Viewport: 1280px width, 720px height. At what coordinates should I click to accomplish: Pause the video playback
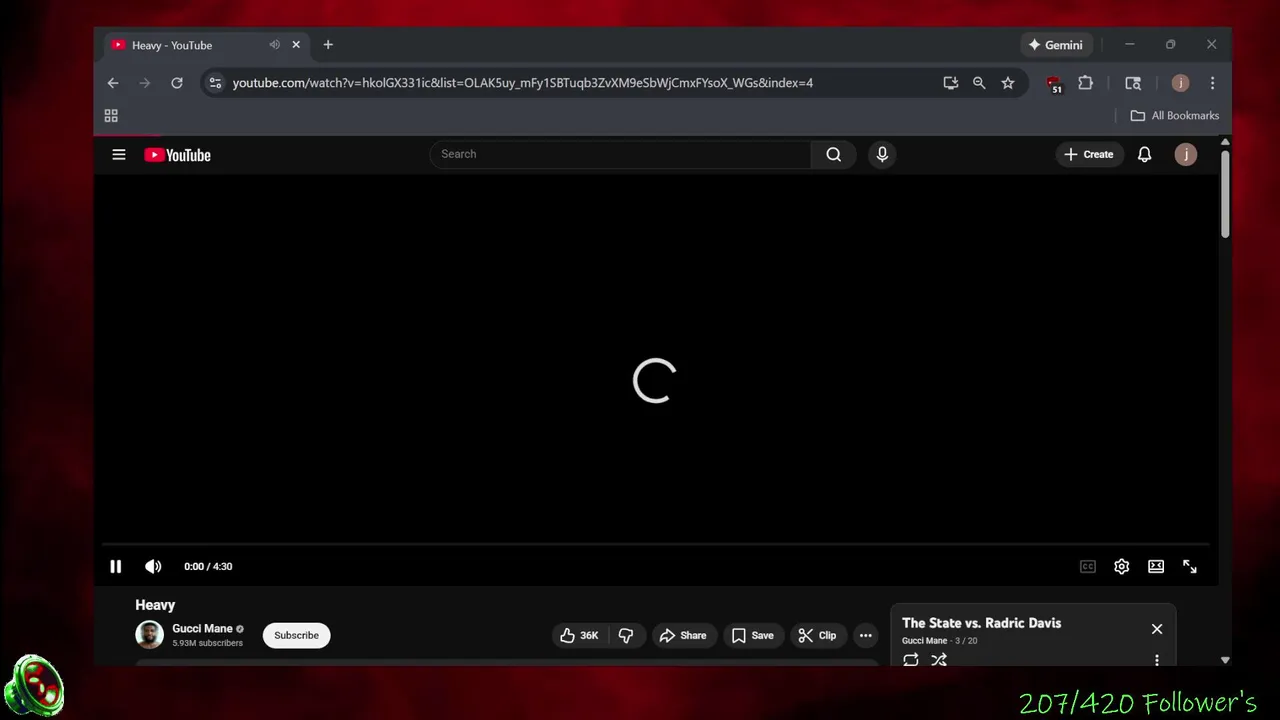[x=115, y=566]
